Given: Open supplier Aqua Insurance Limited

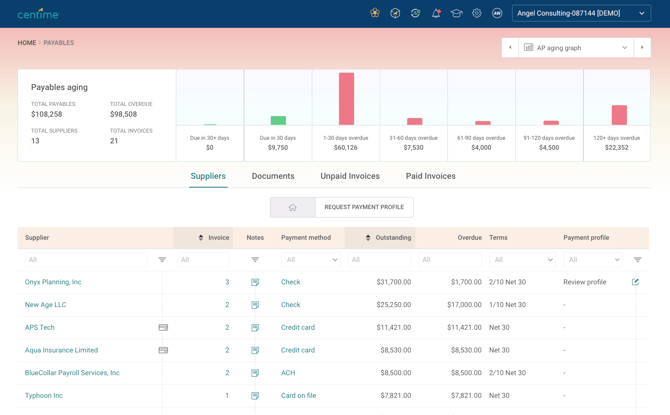Looking at the screenshot, I should [61, 350].
